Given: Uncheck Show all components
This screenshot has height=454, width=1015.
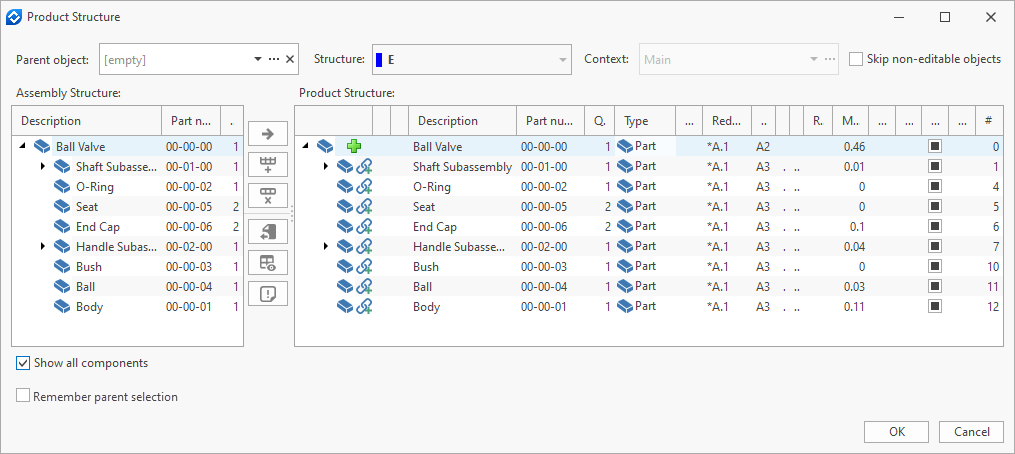Looking at the screenshot, I should (x=23, y=363).
